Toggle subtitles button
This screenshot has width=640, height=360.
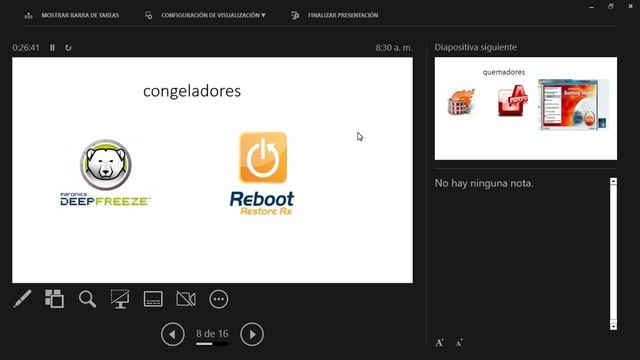[153, 299]
